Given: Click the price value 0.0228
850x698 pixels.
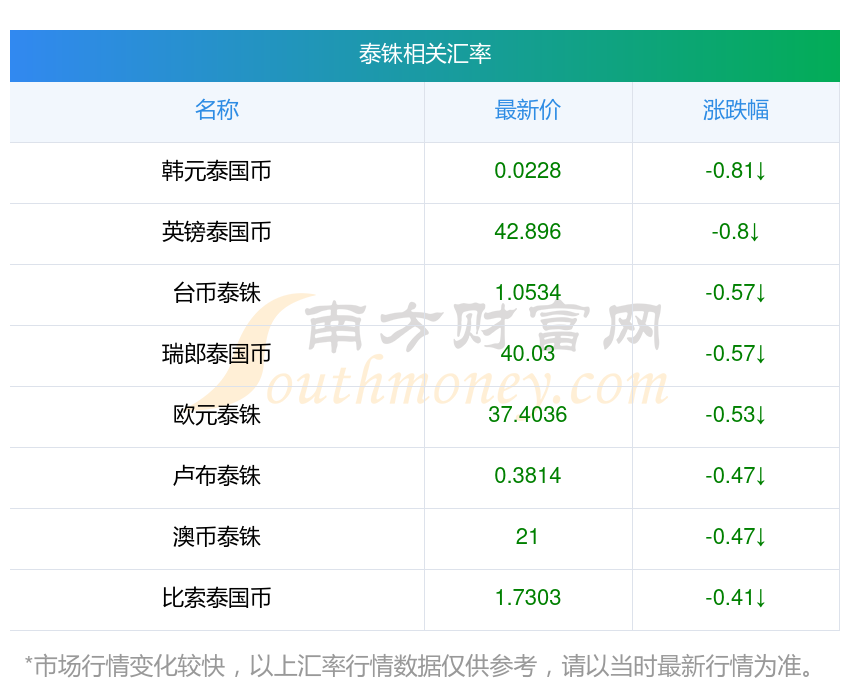Looking at the screenshot, I should tap(527, 171).
